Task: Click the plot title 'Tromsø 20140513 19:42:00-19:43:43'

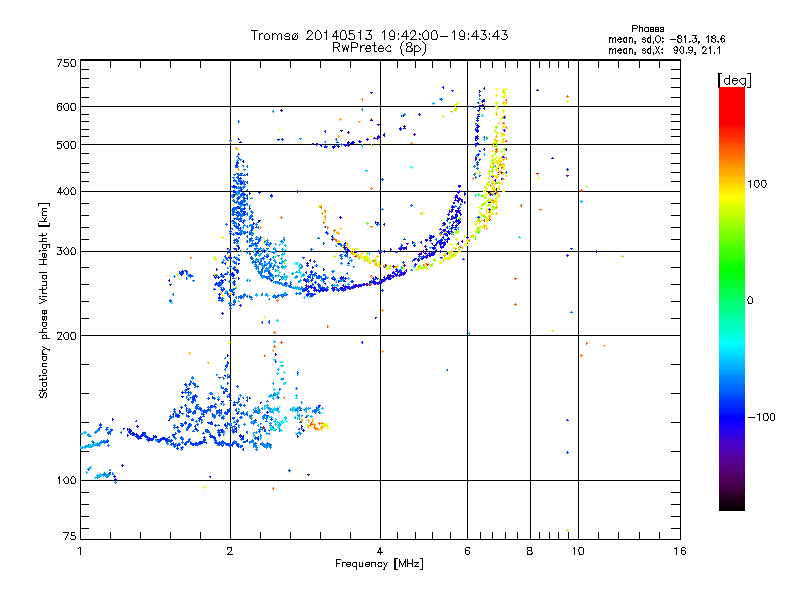Action: pyautogui.click(x=379, y=35)
